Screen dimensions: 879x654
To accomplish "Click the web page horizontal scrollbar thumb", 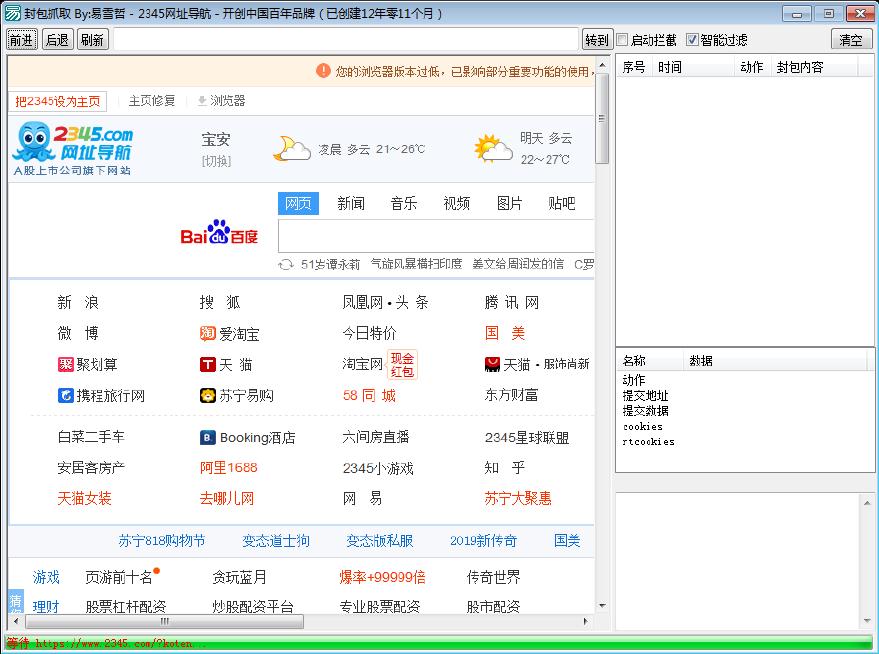I will pos(165,621).
